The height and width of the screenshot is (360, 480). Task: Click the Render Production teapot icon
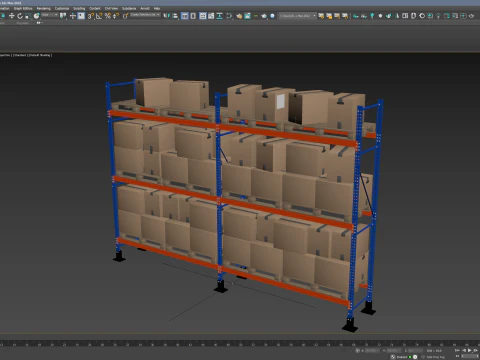tap(264, 16)
